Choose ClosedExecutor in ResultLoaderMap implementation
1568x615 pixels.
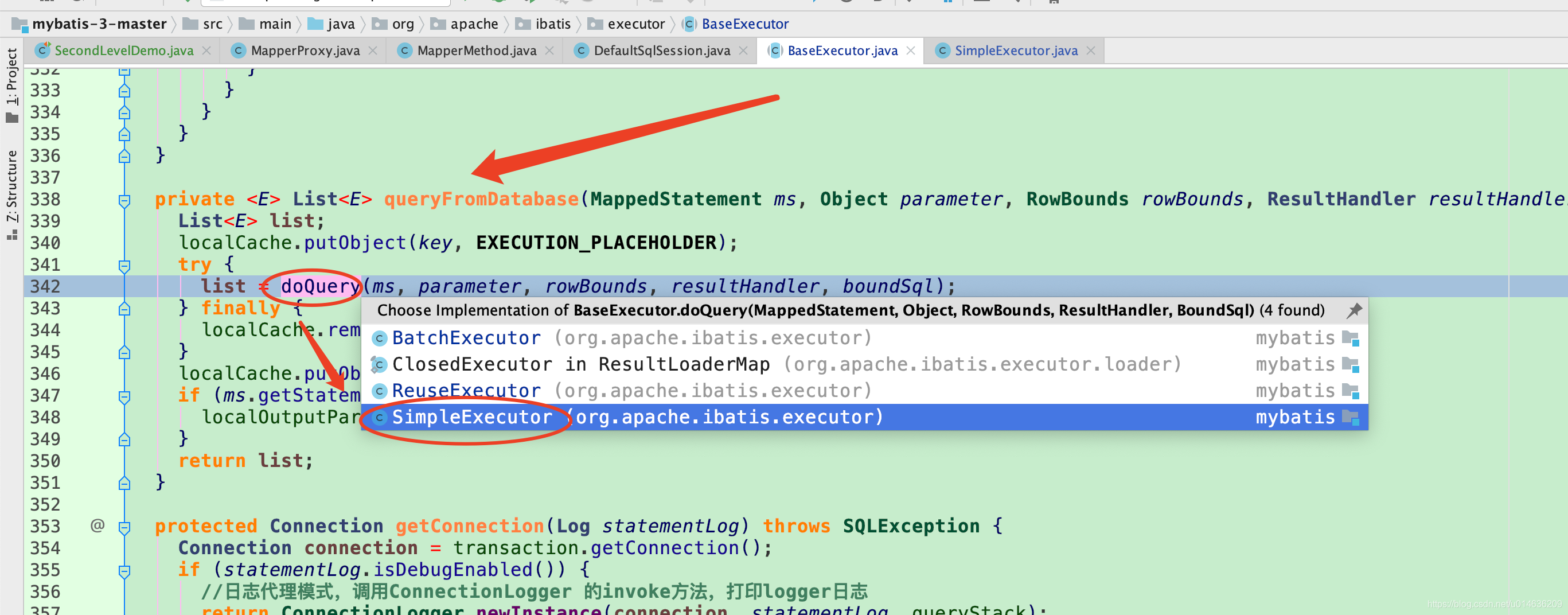[864, 364]
